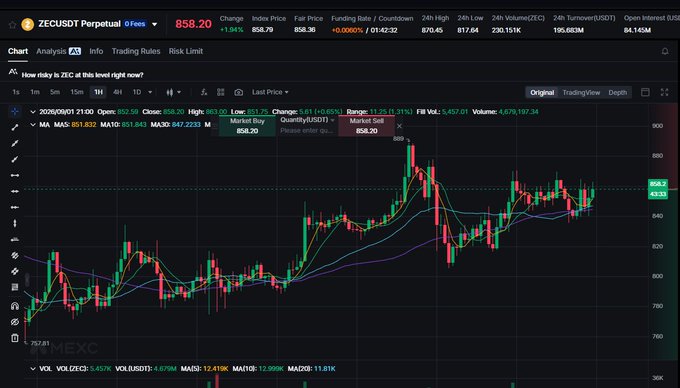The width and height of the screenshot is (680, 388).
Task: Open the ZECUSDT Perpetual pair selector dropdown
Action: click(154, 24)
